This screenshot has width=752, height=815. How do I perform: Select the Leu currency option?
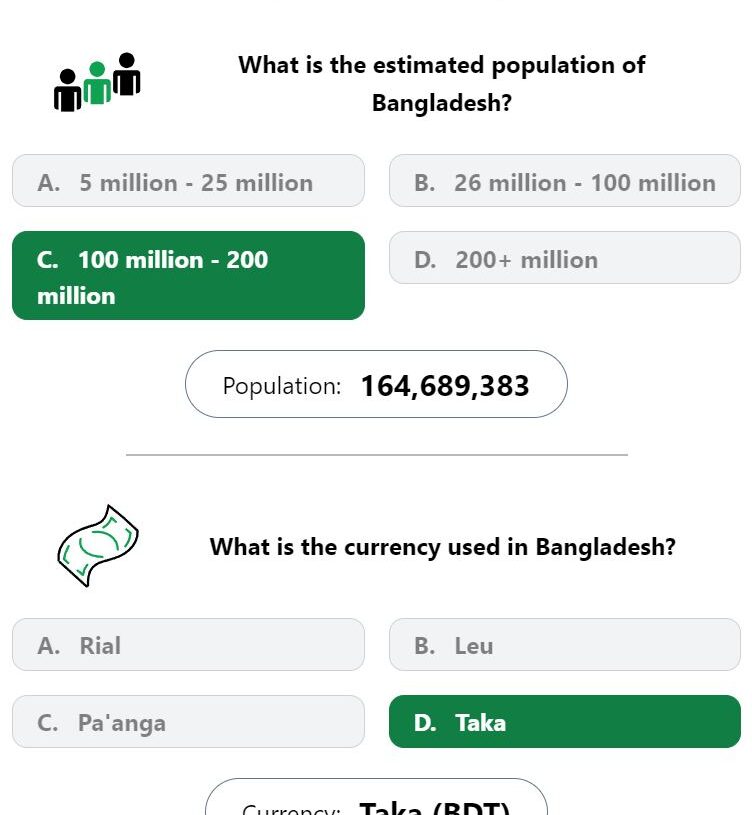tap(564, 645)
